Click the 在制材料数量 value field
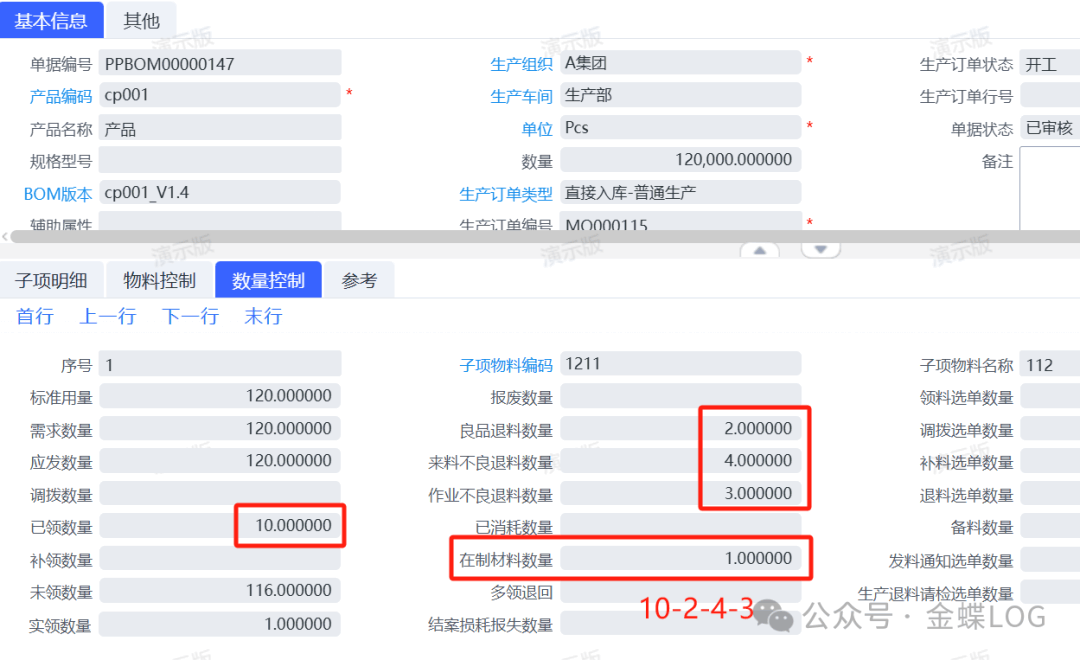The image size is (1080, 660). click(x=680, y=558)
